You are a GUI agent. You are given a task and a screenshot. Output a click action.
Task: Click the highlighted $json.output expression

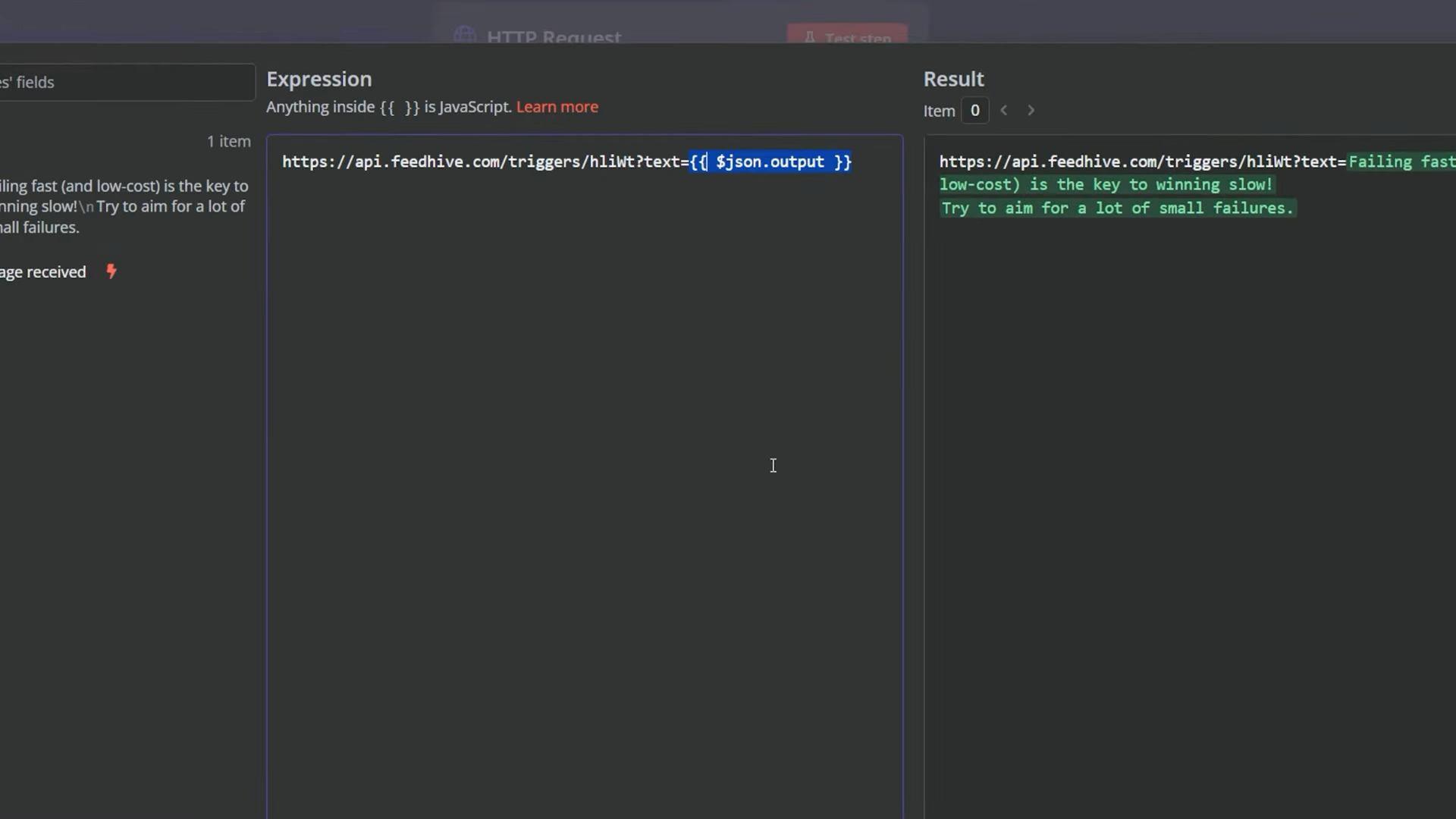770,162
